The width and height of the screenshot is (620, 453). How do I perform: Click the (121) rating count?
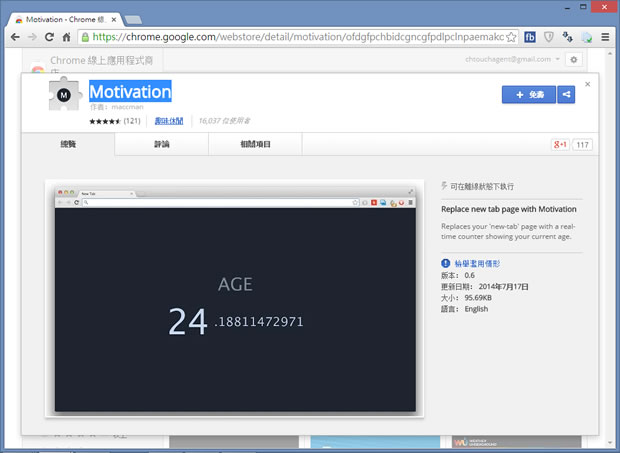132,121
